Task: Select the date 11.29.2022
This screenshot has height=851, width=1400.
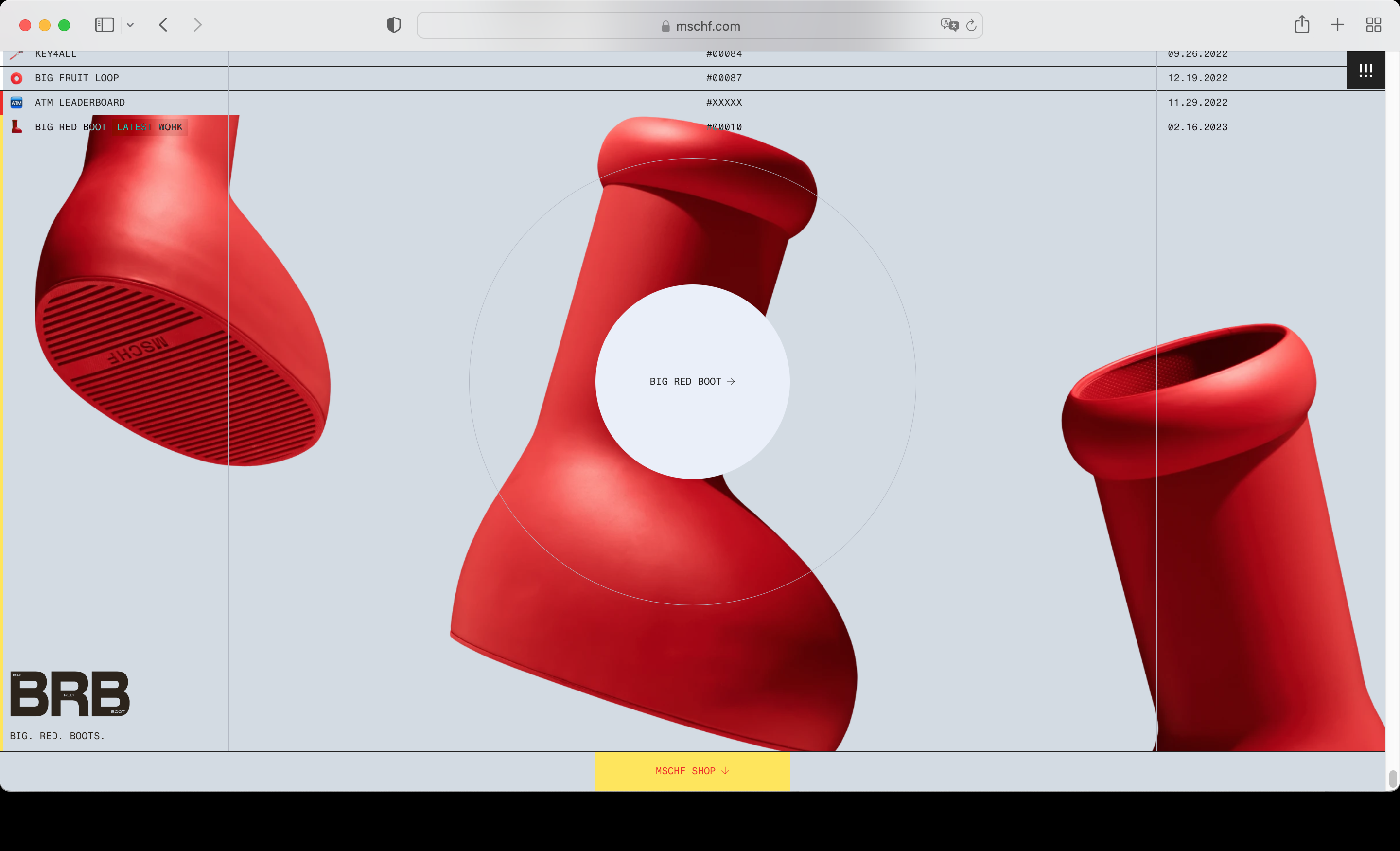Action: [x=1197, y=103]
